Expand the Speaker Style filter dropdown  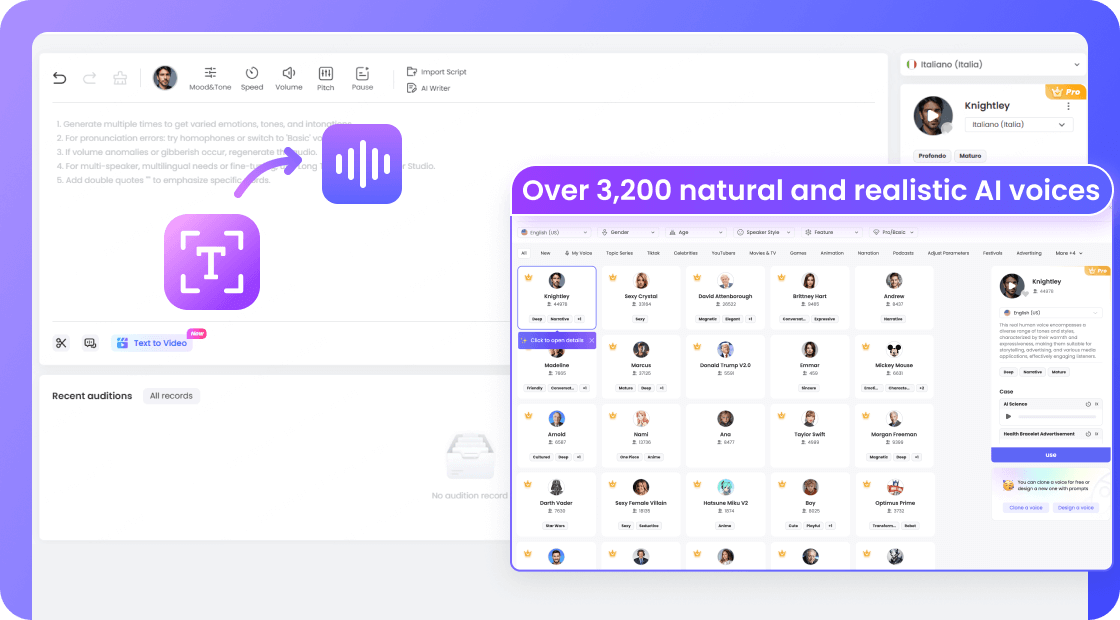pyautogui.click(x=765, y=232)
